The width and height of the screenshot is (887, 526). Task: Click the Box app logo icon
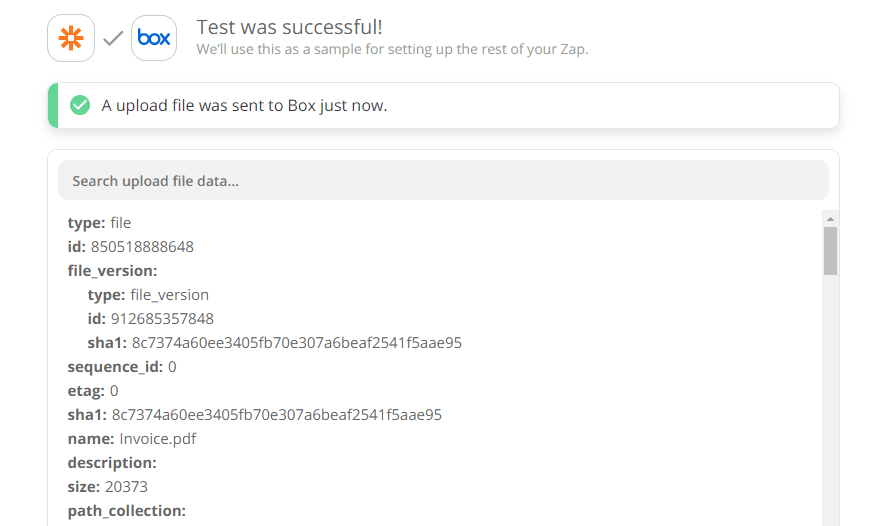tap(154, 38)
